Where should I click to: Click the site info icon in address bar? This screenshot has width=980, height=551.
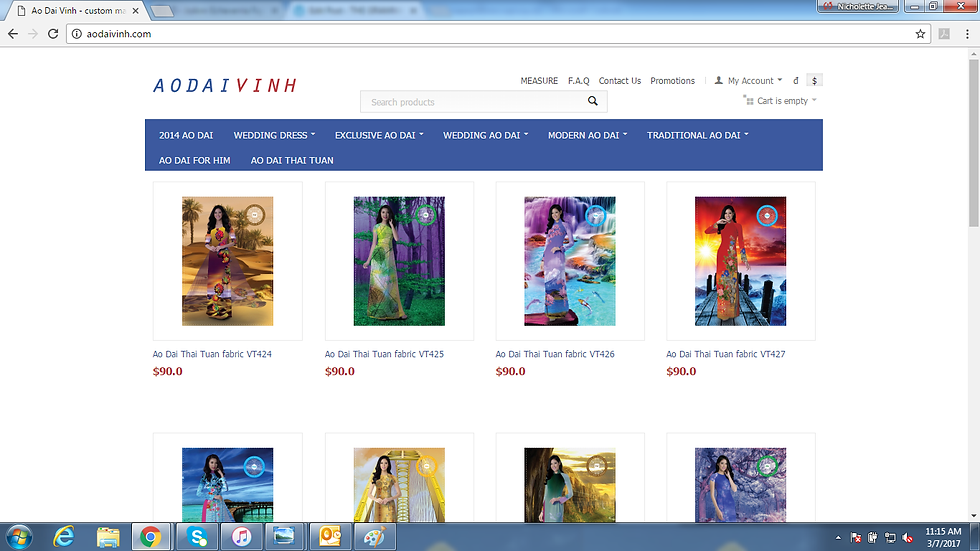[x=76, y=34]
